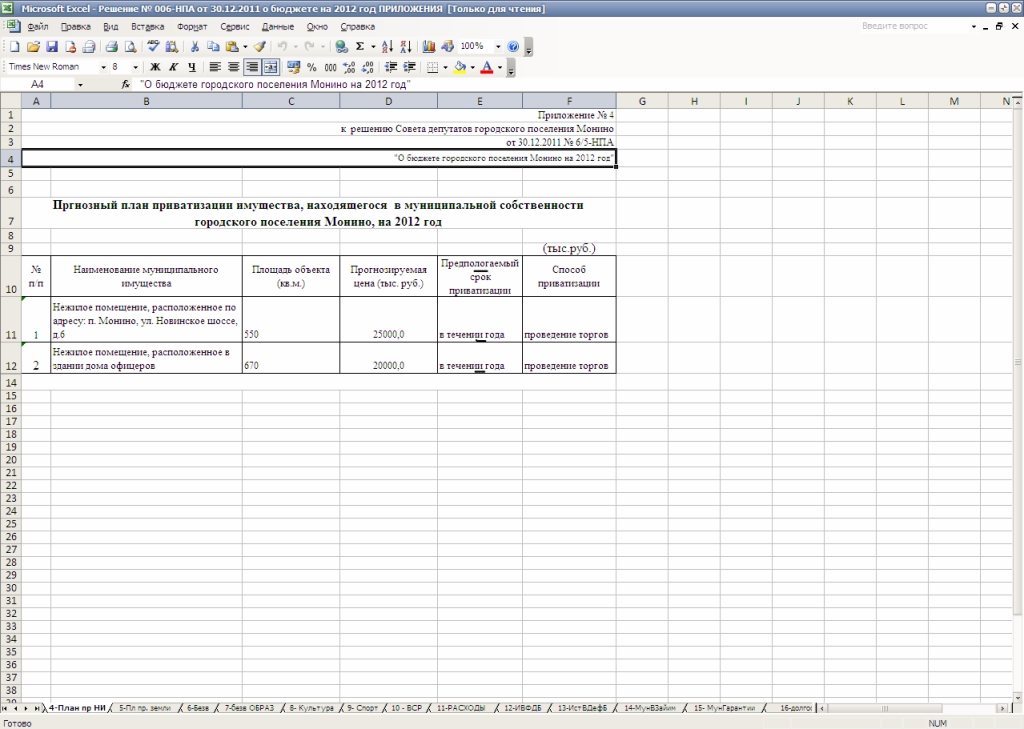Viewport: 1024px width, 729px height.
Task: Click the Percent Style icon
Action: click(x=312, y=67)
